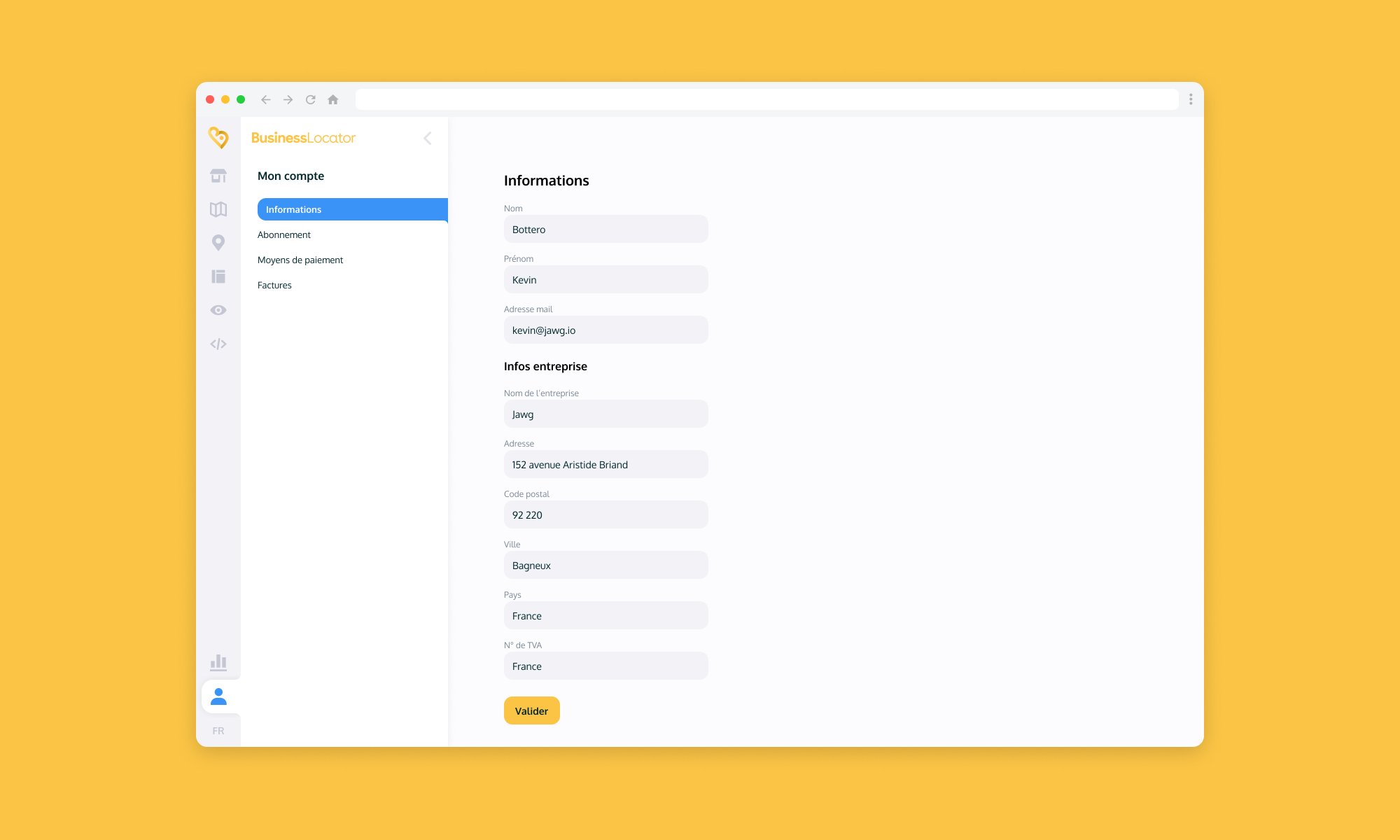Click the N° de TVA input field
Image resolution: width=1400 pixels, height=840 pixels.
(605, 666)
